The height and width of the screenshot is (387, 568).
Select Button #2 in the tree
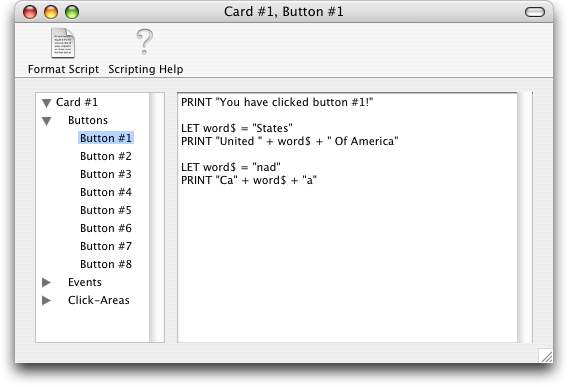coord(106,156)
